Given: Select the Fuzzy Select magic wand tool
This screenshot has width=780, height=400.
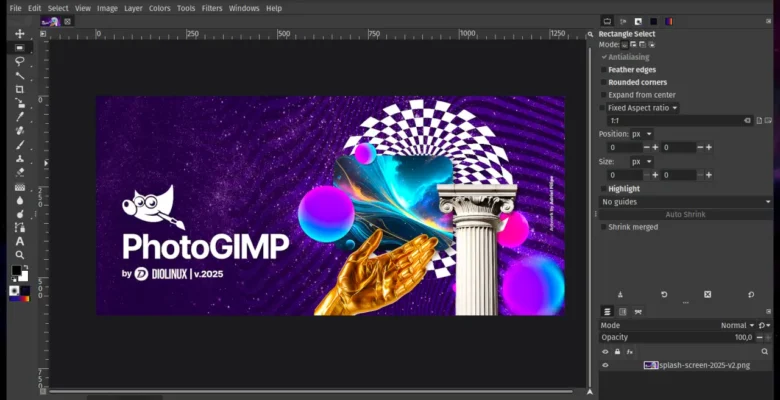Looking at the screenshot, I should pos(19,76).
